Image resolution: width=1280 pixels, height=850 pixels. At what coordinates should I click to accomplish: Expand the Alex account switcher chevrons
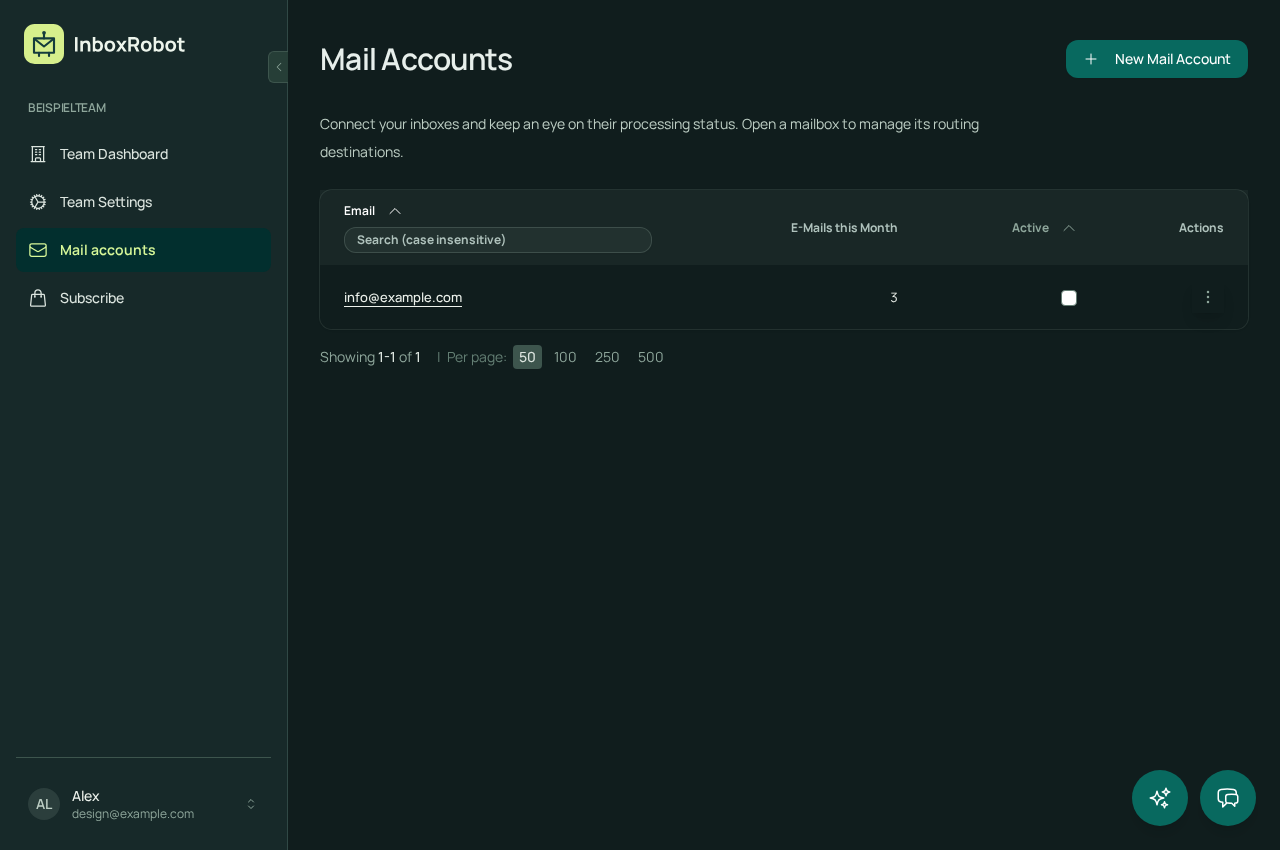point(251,804)
